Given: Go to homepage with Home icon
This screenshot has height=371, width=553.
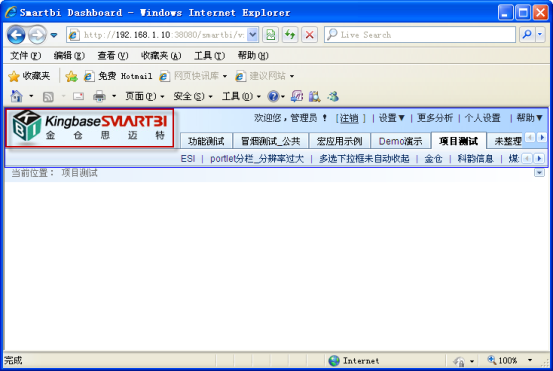Looking at the screenshot, I should 17,96.
